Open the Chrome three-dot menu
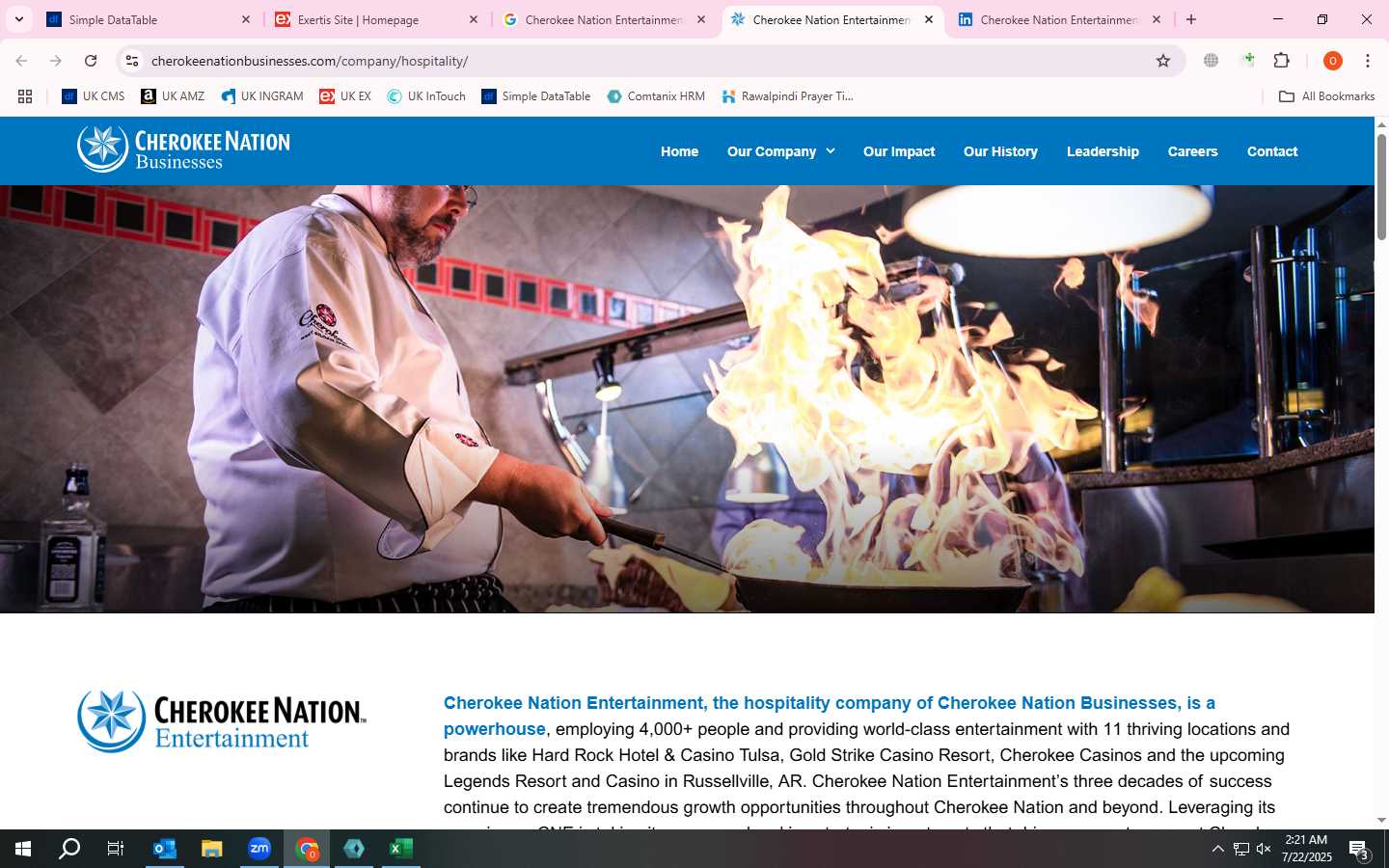Screen dimensions: 1389x868 pos(1368,61)
